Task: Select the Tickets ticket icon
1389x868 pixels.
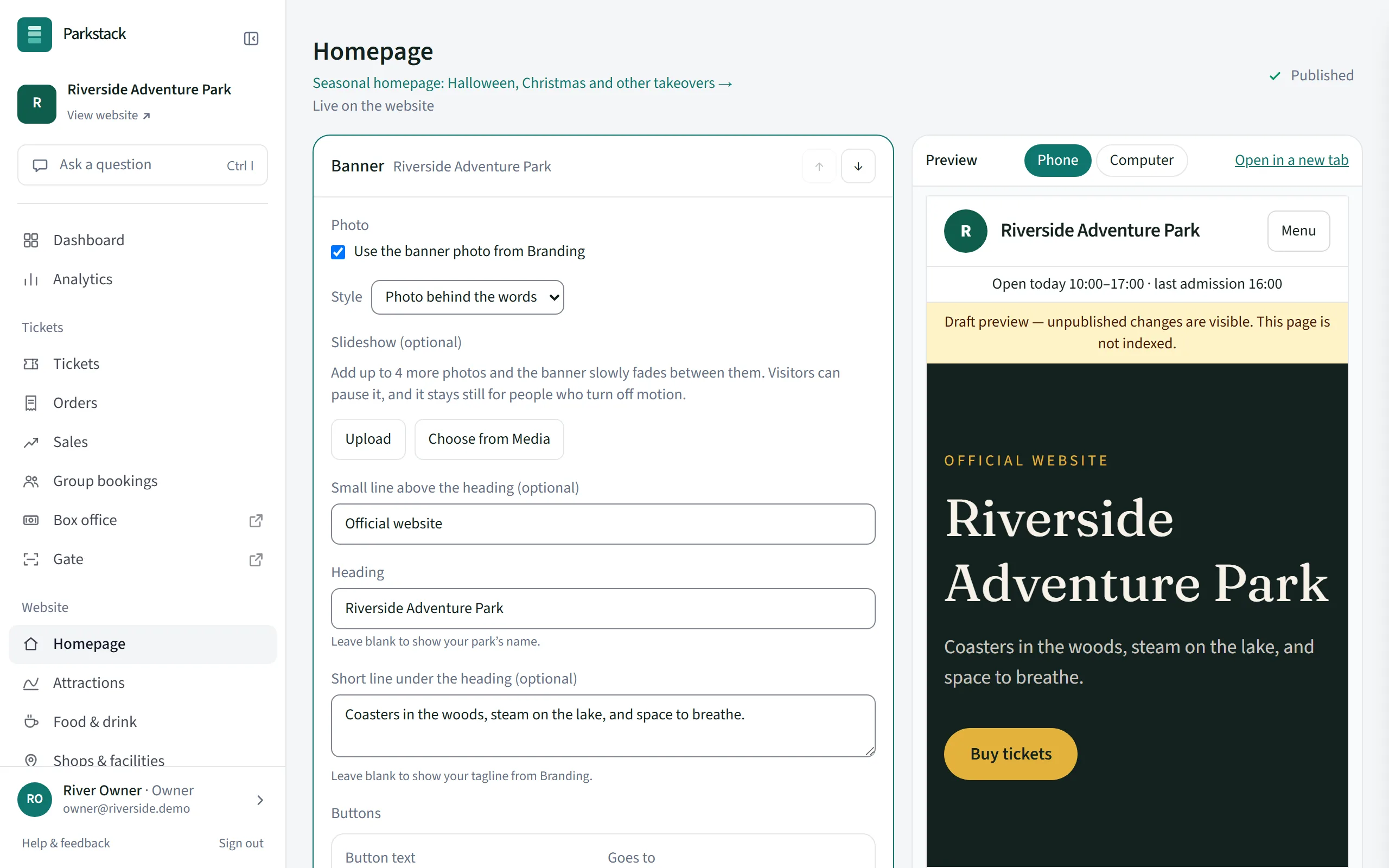Action: 31,364
